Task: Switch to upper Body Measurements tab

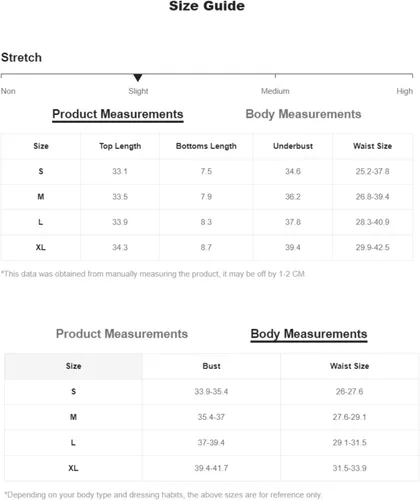Action: [303, 114]
